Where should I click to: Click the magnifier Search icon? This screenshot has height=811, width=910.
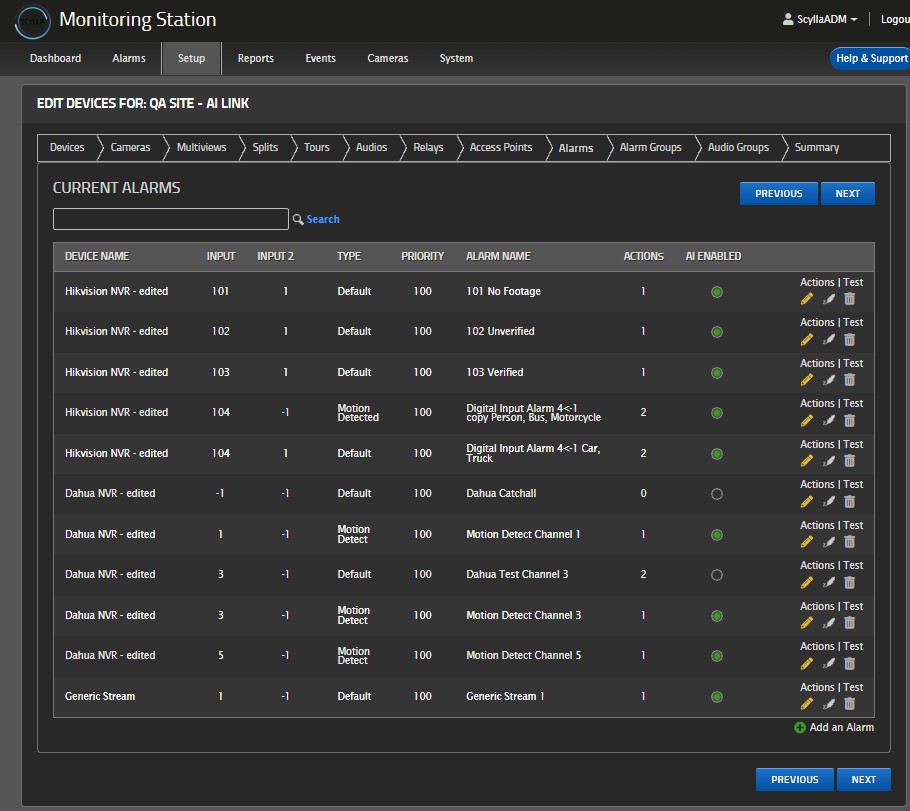coord(298,219)
